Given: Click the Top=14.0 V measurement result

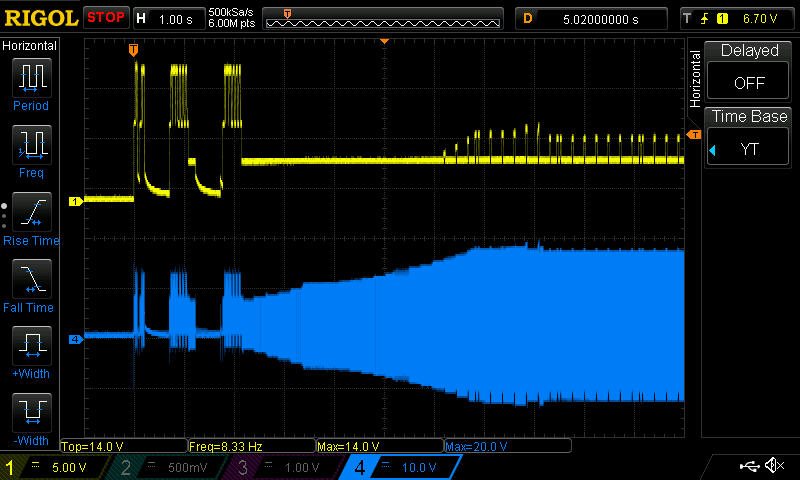Looking at the screenshot, I should point(92,446).
